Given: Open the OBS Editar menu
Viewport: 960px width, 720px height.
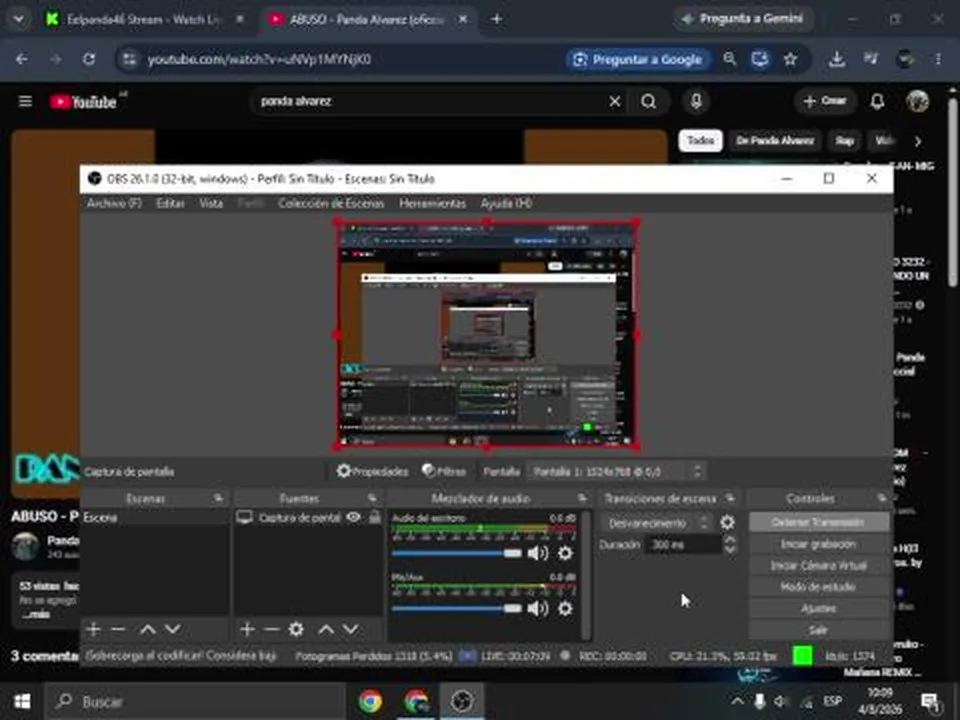Looking at the screenshot, I should pyautogui.click(x=170, y=203).
